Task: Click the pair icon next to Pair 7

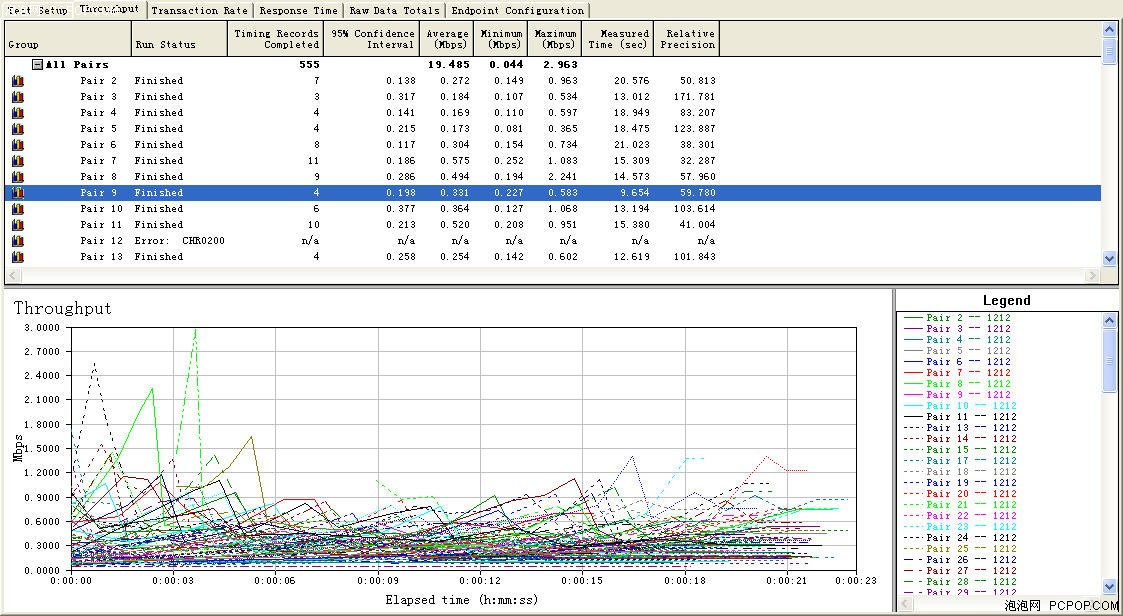Action: 18,161
